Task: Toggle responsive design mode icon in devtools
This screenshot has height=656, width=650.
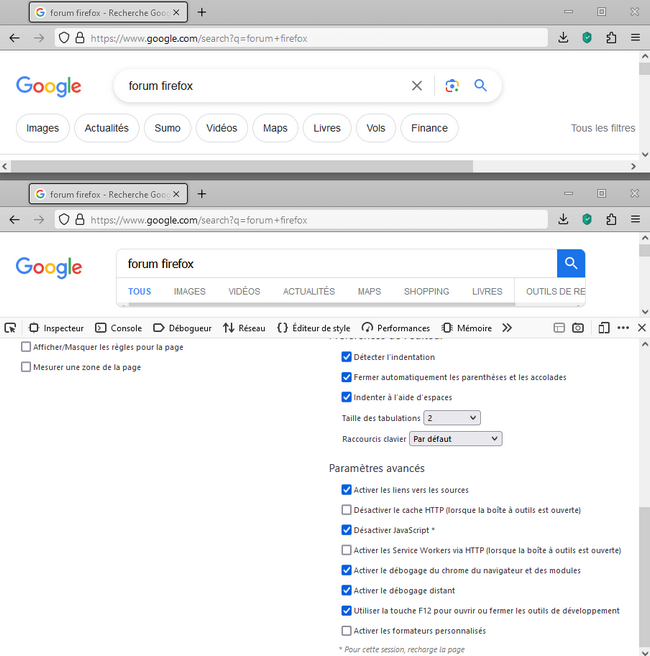Action: (603, 328)
